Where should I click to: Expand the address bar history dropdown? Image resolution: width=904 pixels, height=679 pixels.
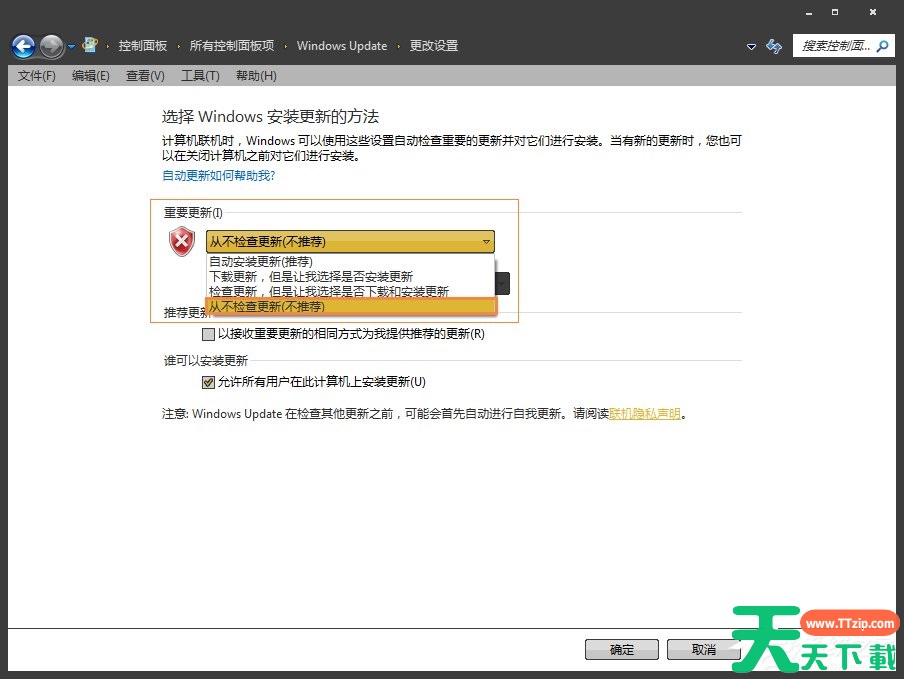[x=751, y=47]
